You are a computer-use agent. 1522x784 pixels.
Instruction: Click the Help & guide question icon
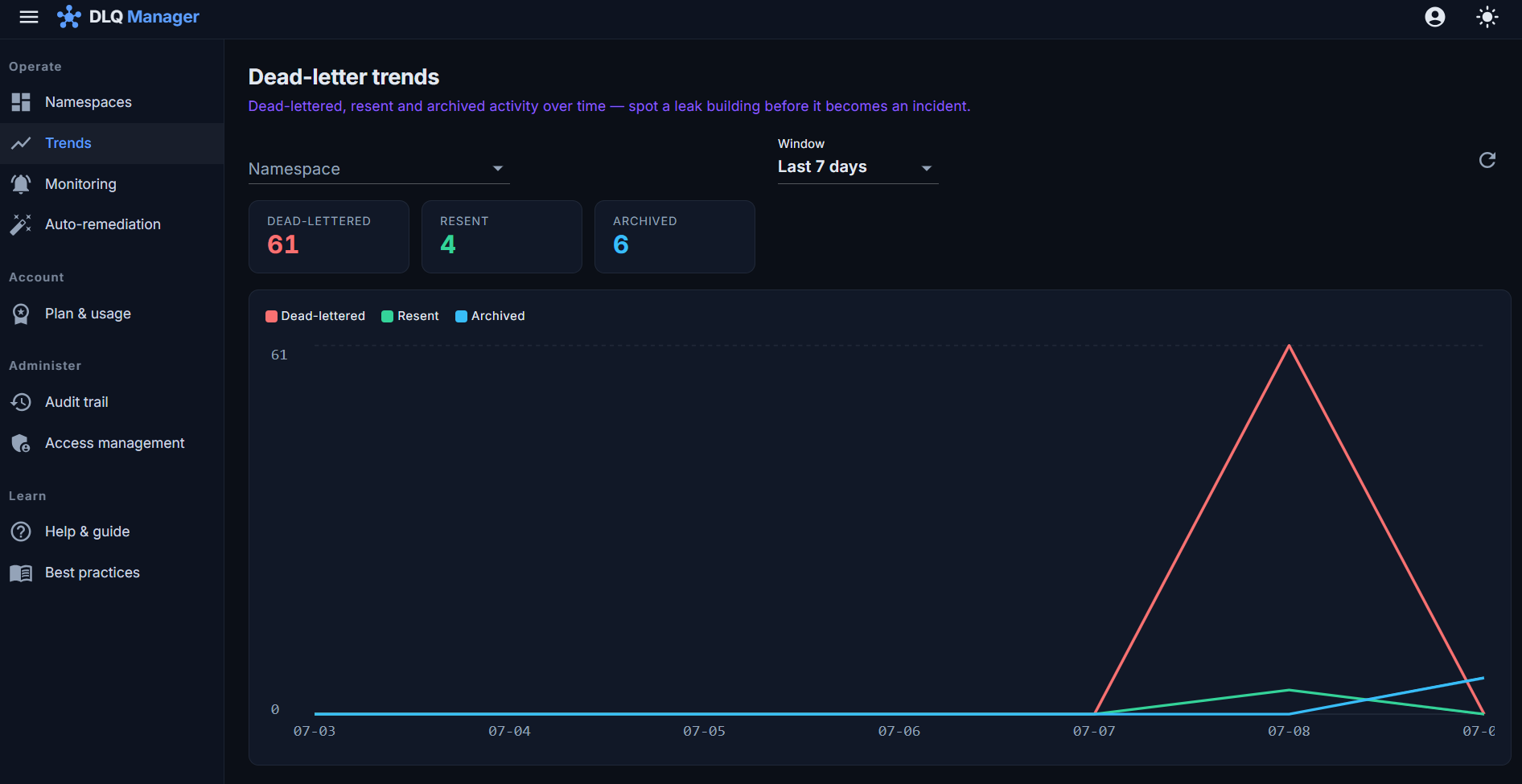pos(21,532)
